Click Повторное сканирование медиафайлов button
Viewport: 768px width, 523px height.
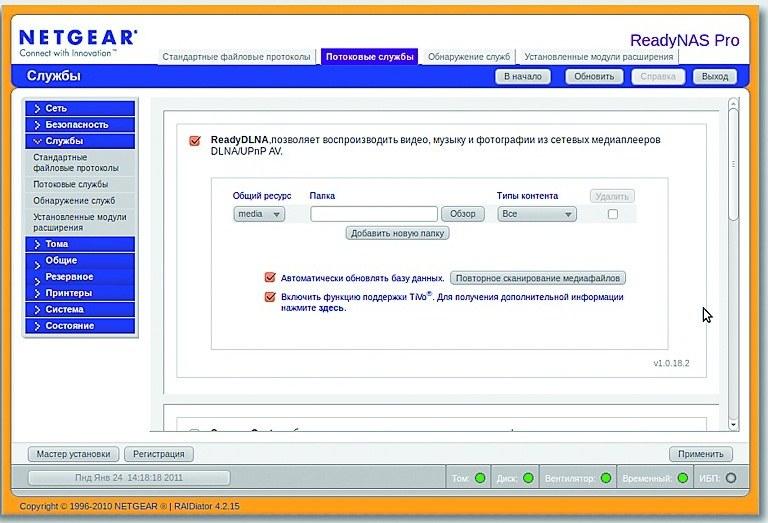[538, 278]
